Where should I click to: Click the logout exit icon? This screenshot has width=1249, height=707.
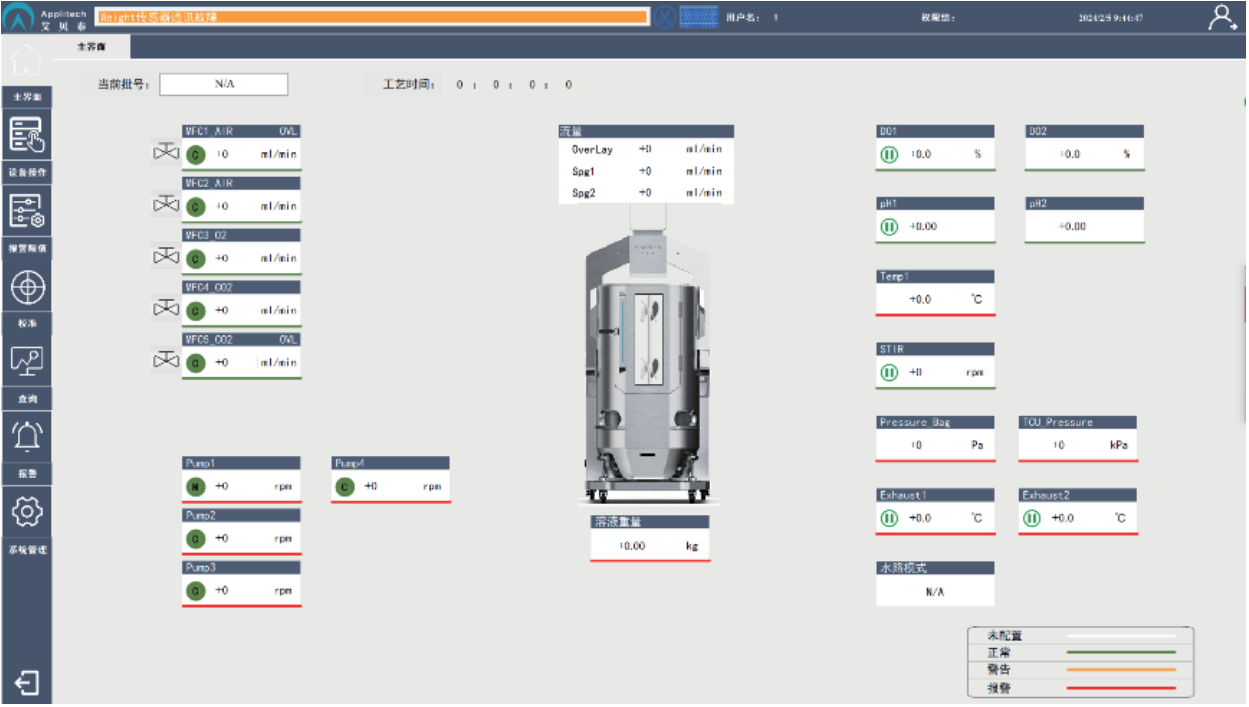pos(27,683)
